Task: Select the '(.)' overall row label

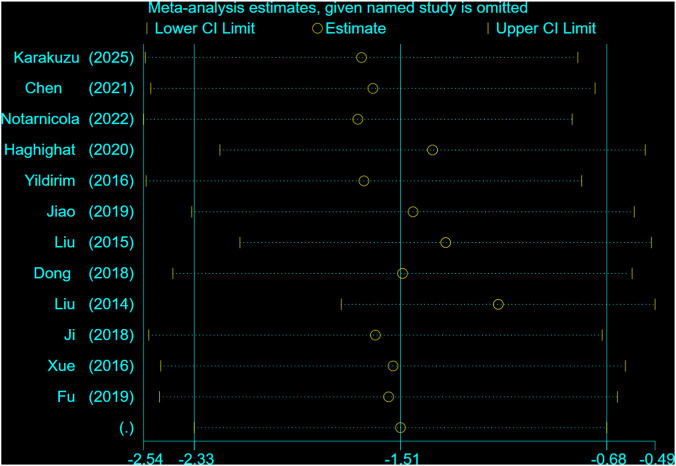Action: (x=126, y=428)
